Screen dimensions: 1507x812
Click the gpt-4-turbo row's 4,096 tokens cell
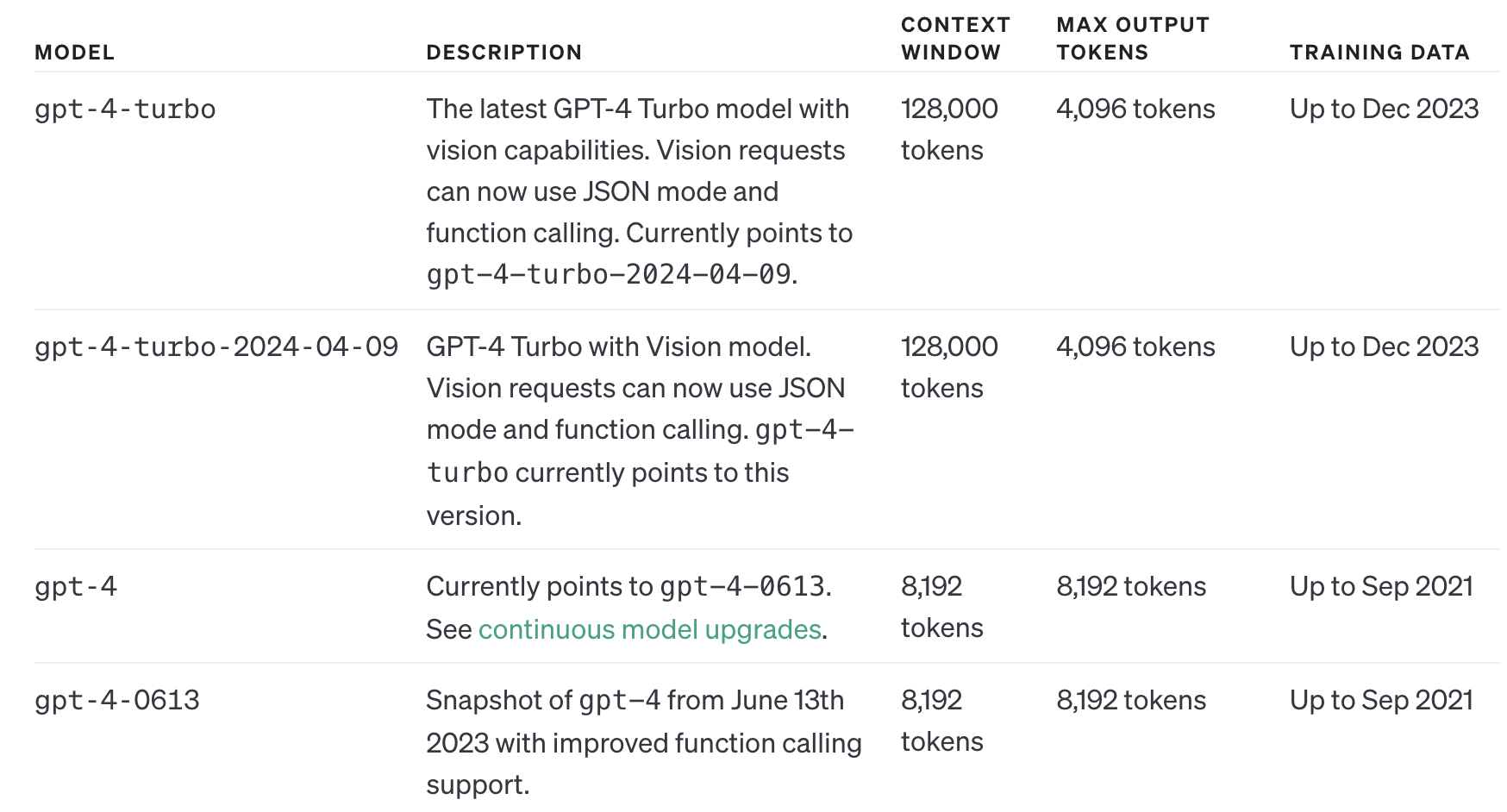click(1135, 109)
